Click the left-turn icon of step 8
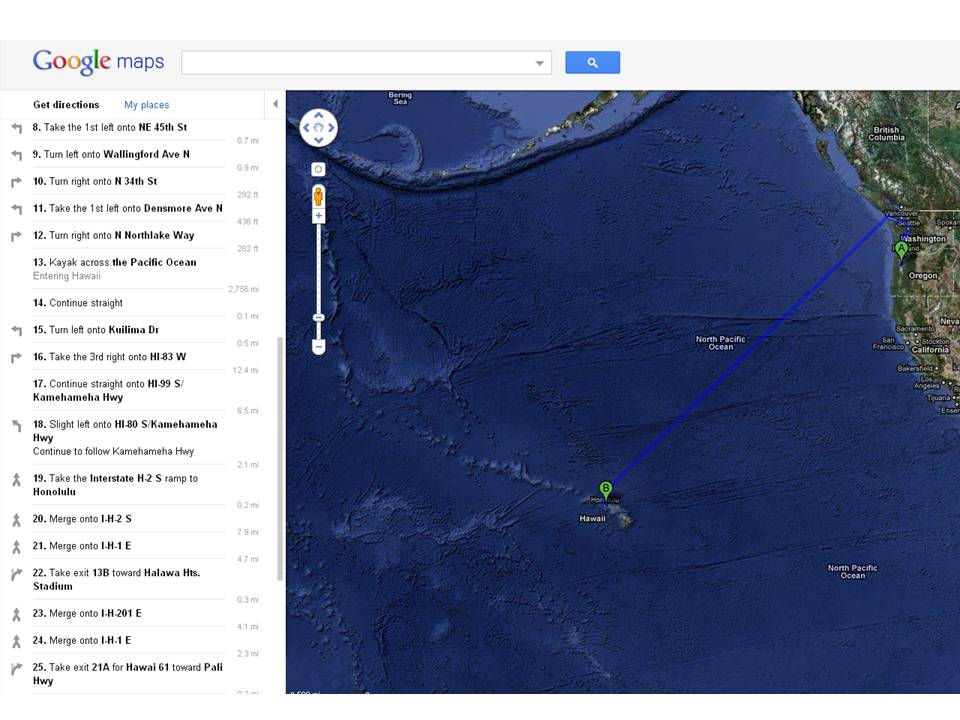Viewport: 960px width, 720px height. (17, 128)
